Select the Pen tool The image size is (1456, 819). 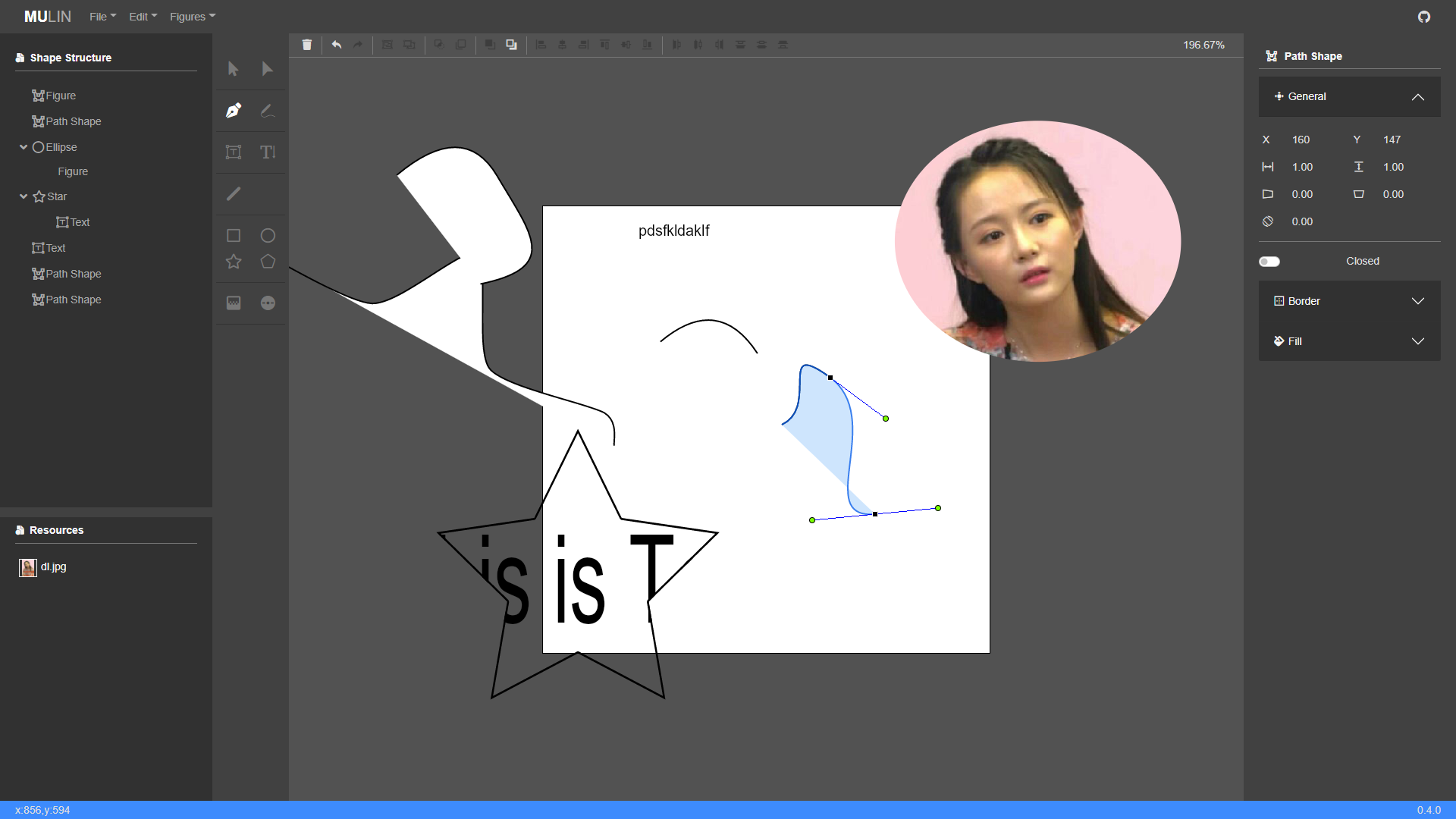point(234,111)
